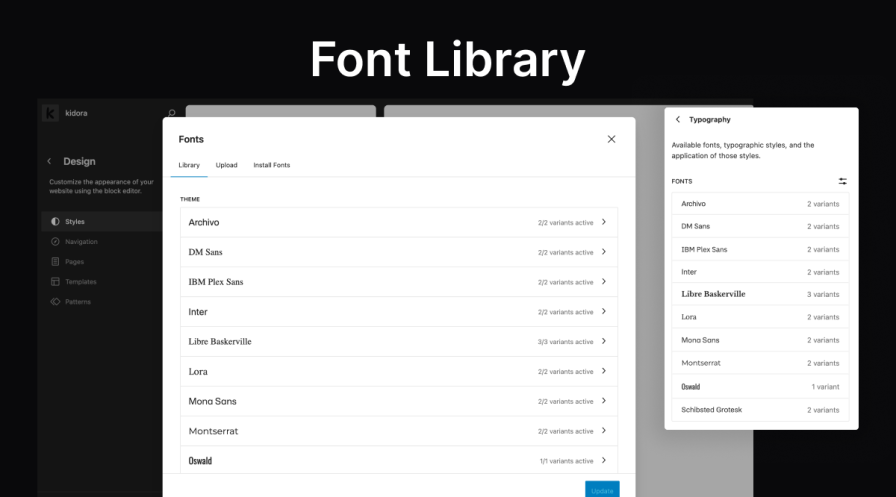Open Montserrat in the Typography panel

click(x=760, y=363)
